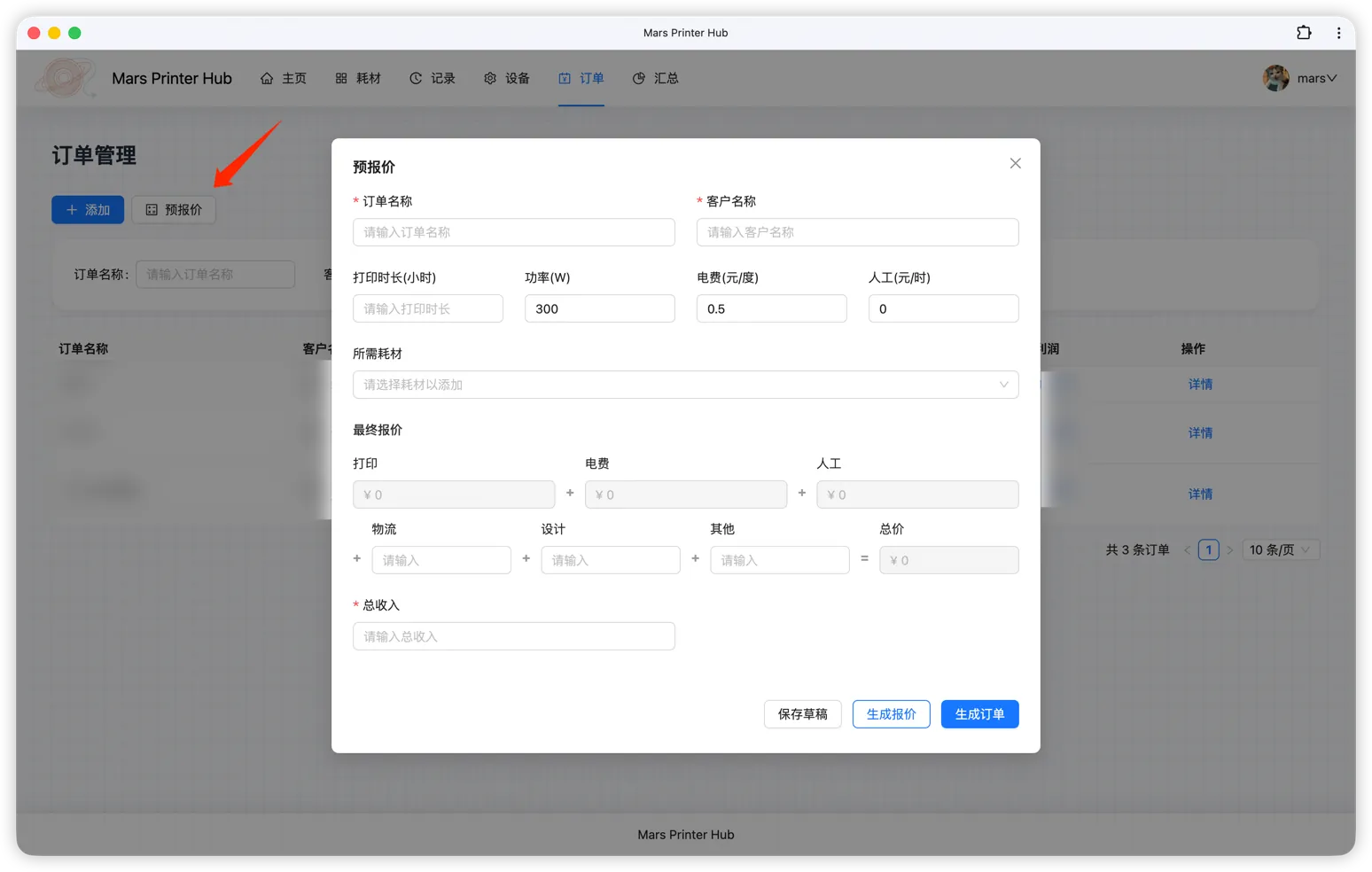Image resolution: width=1372 pixels, height=872 pixels.
Task: Click the mars user avatar image
Action: [1276, 78]
